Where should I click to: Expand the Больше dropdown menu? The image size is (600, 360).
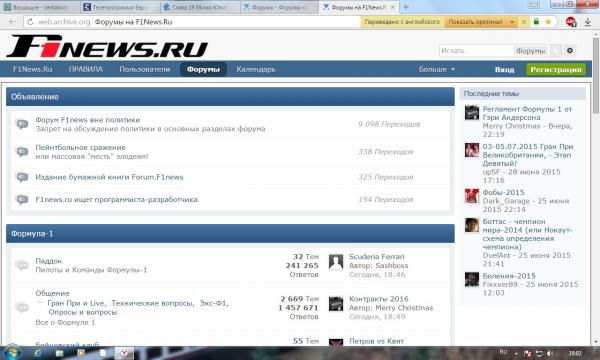click(437, 69)
